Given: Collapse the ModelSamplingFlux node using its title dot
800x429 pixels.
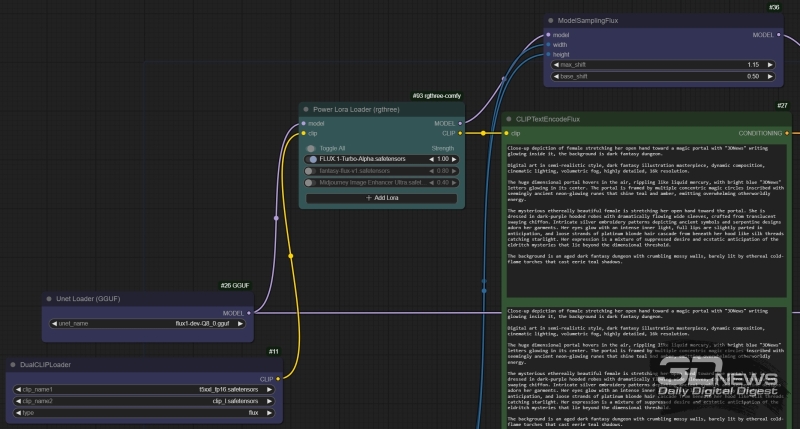Looking at the screenshot, I should click(x=551, y=19).
